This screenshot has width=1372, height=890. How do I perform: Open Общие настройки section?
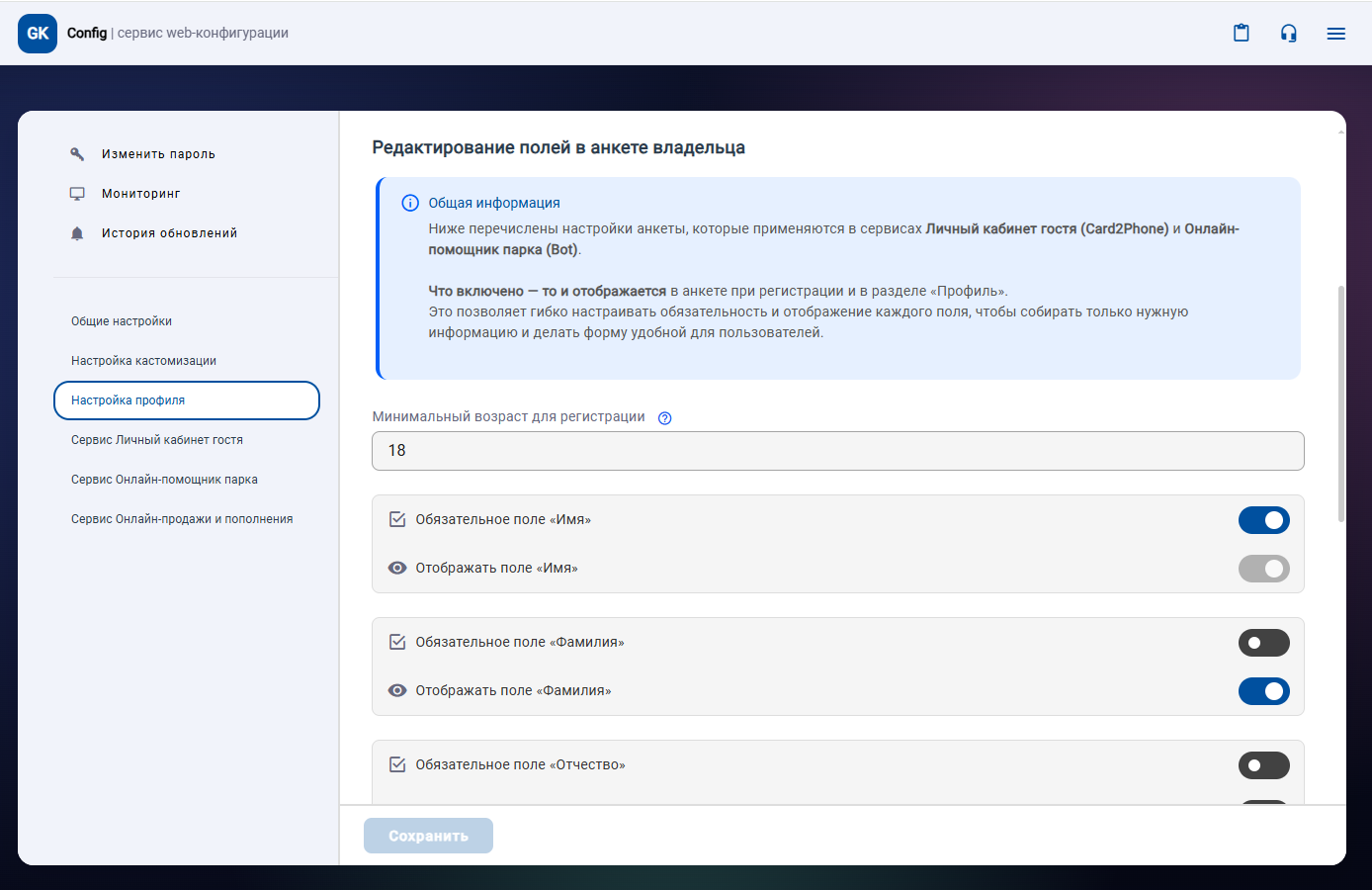pos(122,321)
